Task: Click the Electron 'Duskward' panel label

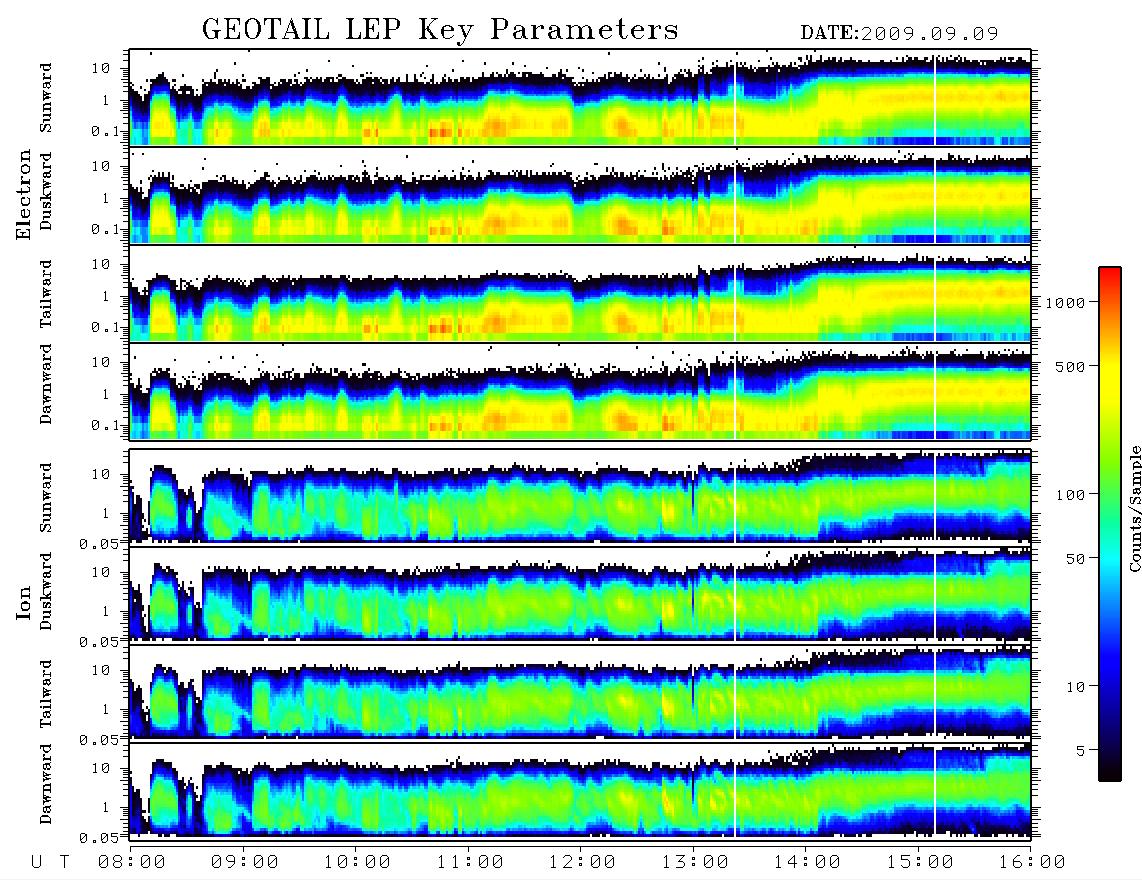Action: click(46, 191)
